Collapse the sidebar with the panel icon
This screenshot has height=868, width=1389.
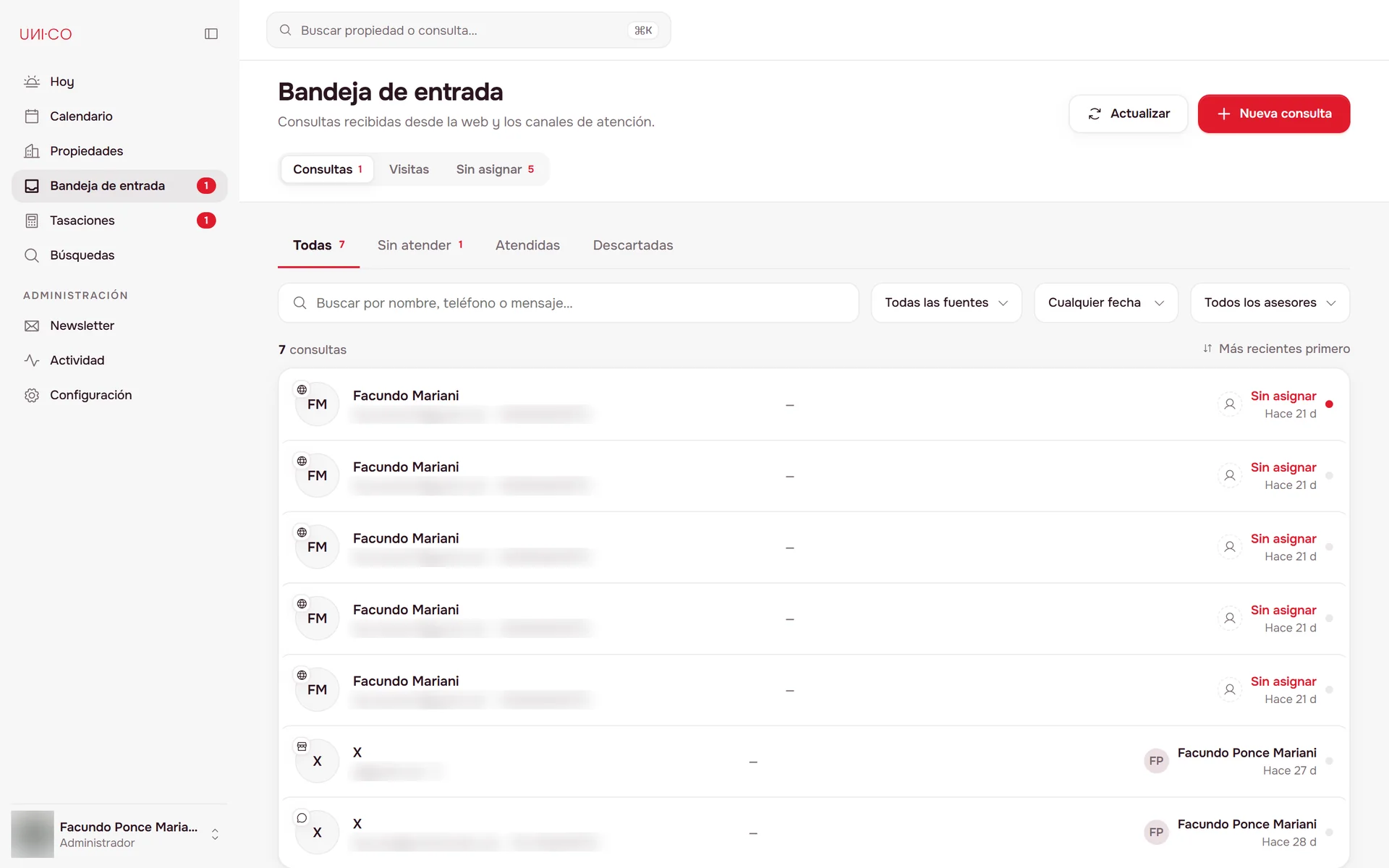[211, 34]
